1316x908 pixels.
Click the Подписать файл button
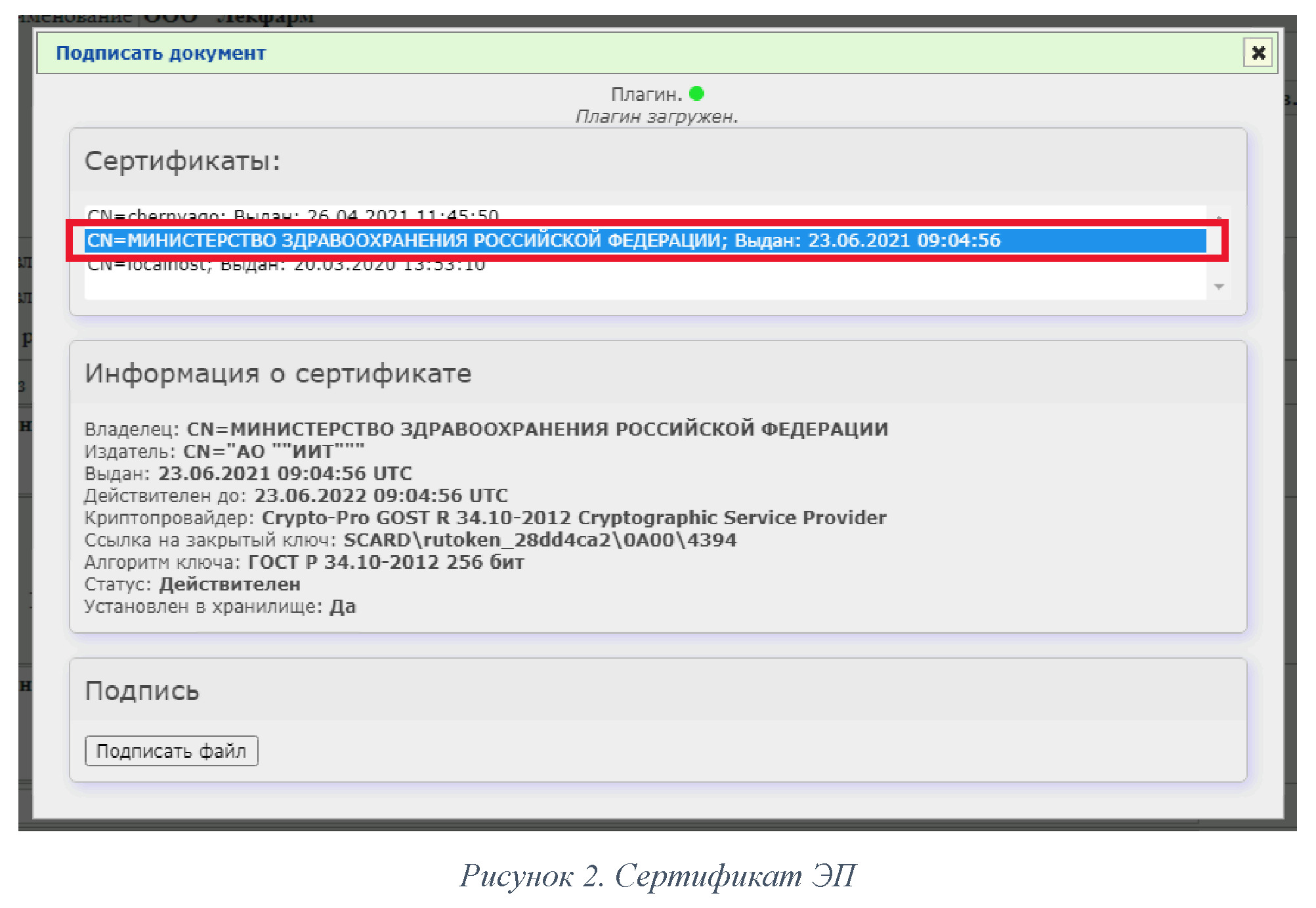coord(171,751)
